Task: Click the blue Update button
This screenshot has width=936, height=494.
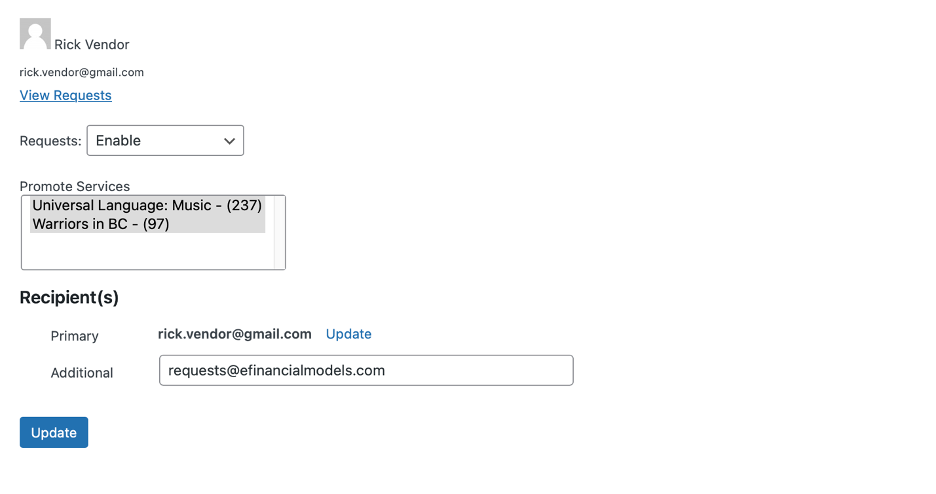Action: [54, 433]
